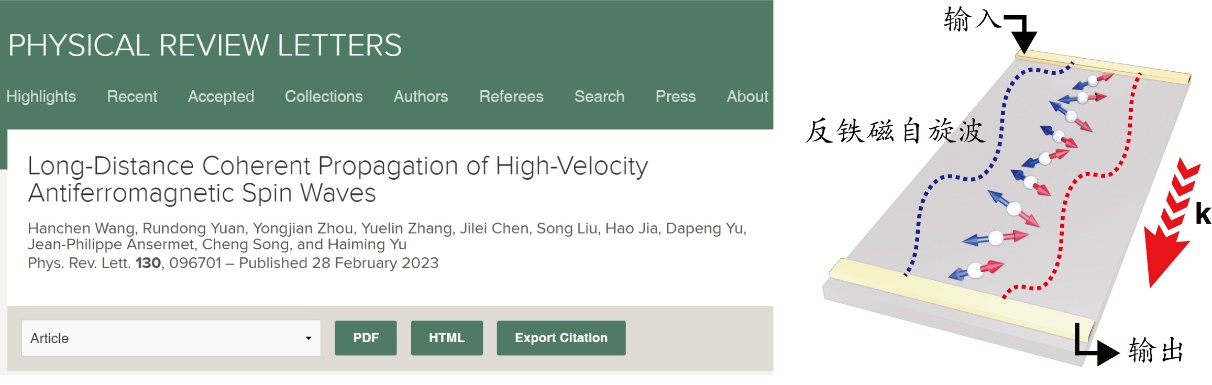Click Search in the navigation bar

pos(599,97)
